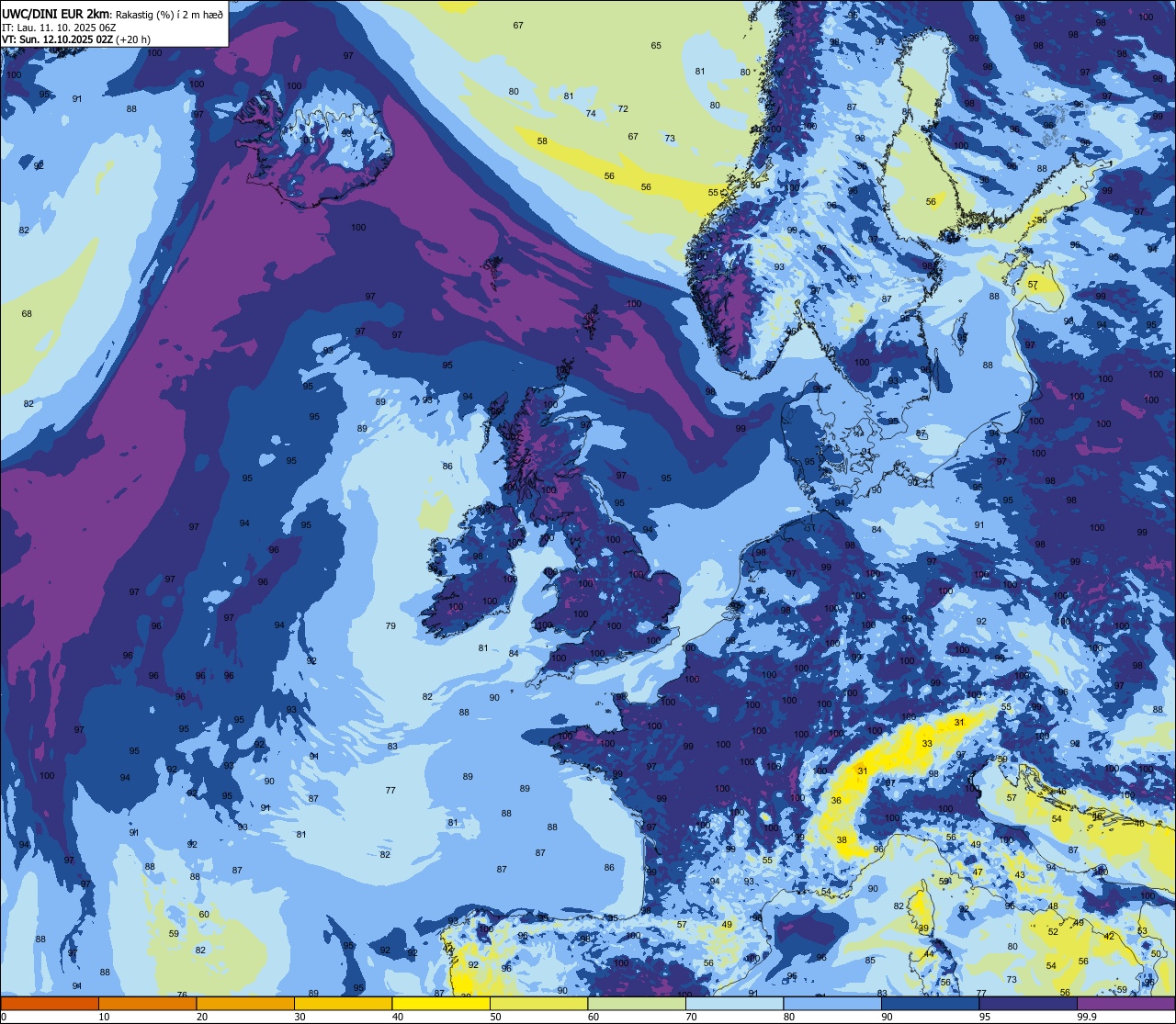Click the humidity value 33 in the yellow Alps area
The width and height of the screenshot is (1176, 1024).
(x=927, y=744)
